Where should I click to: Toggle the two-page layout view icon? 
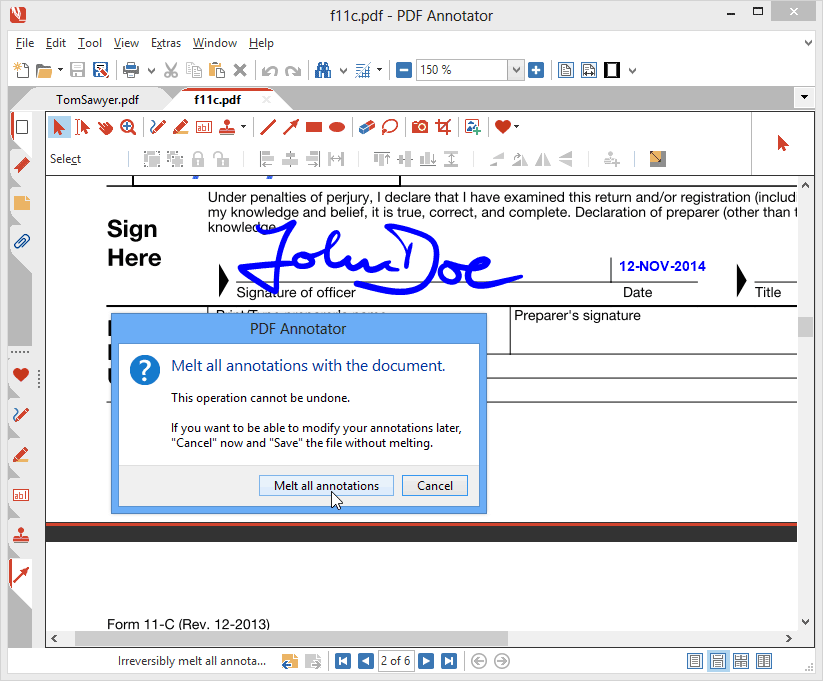(x=764, y=661)
